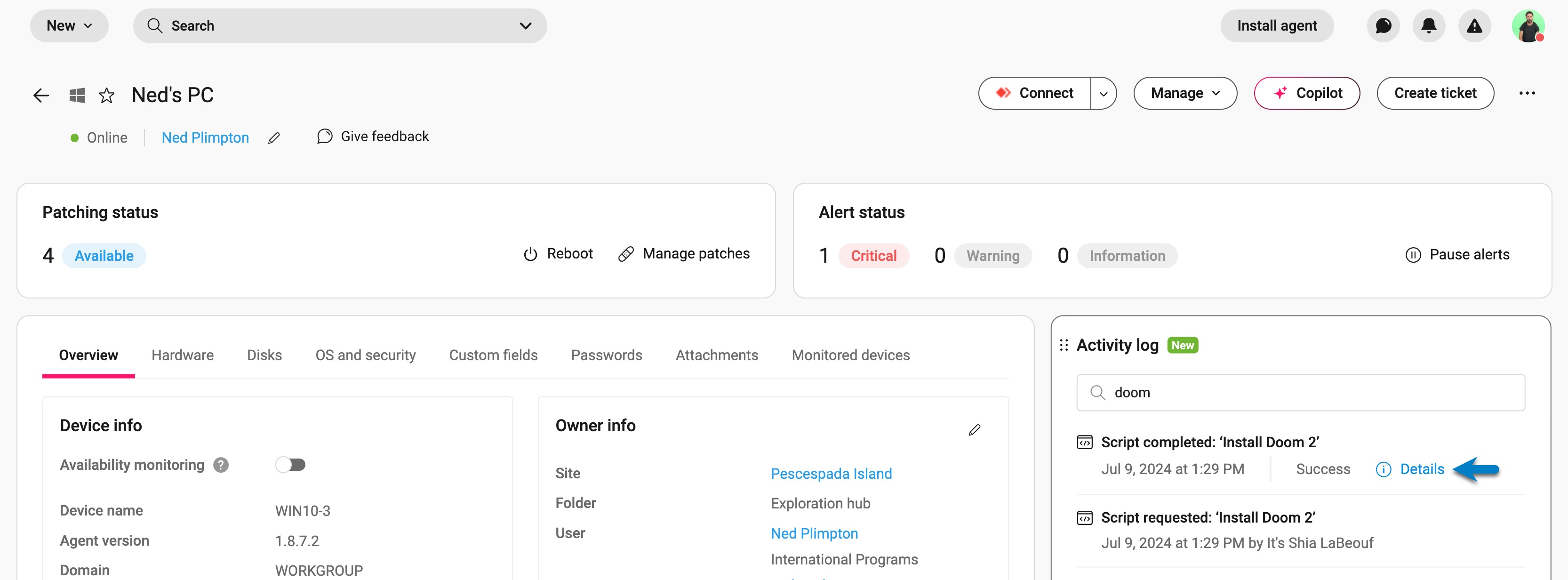Click the magnifier icon in the top Search bar
The height and width of the screenshot is (580, 1568).
(155, 25)
